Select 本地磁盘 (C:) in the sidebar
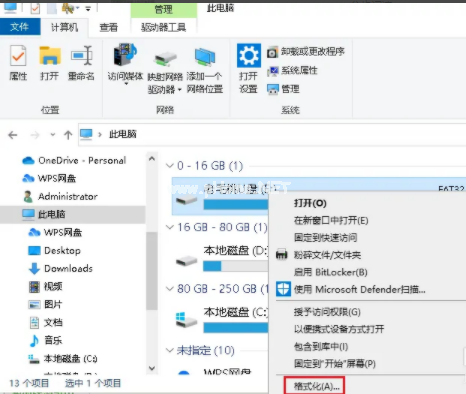 63,359
